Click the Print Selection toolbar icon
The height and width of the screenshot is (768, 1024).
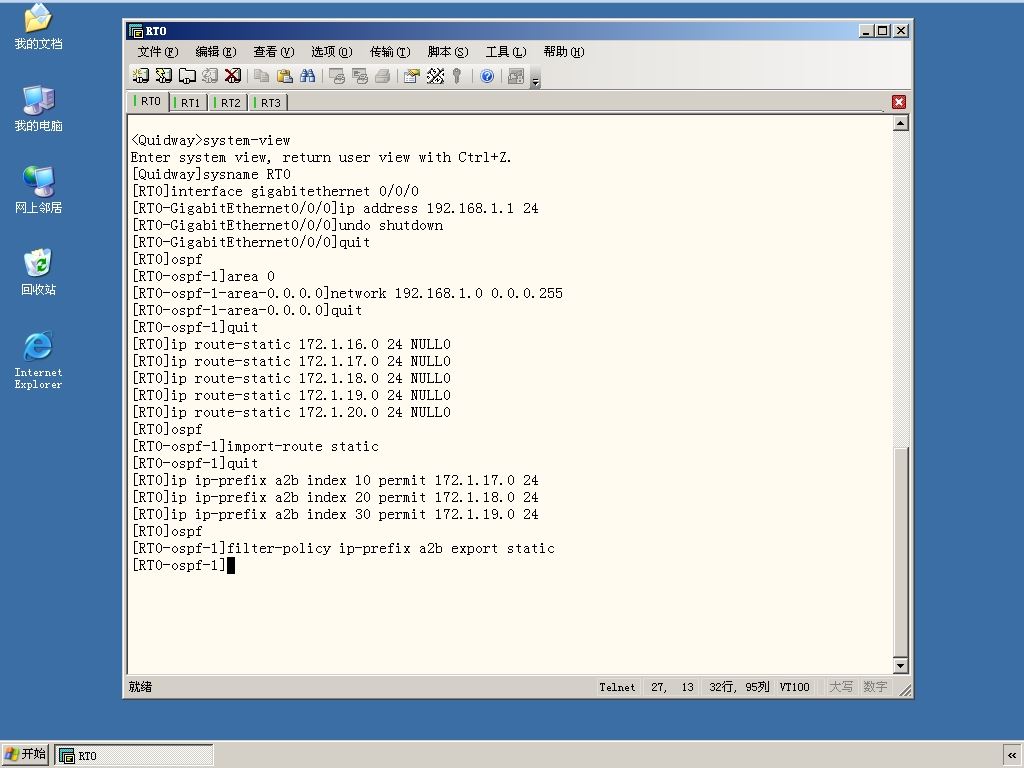[360, 76]
